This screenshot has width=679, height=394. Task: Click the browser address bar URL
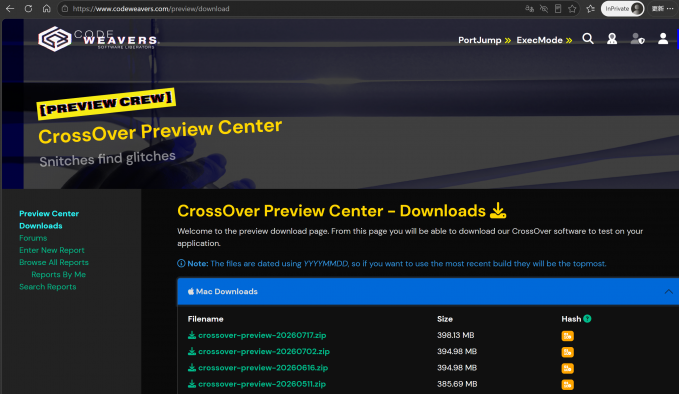[x=151, y=9]
